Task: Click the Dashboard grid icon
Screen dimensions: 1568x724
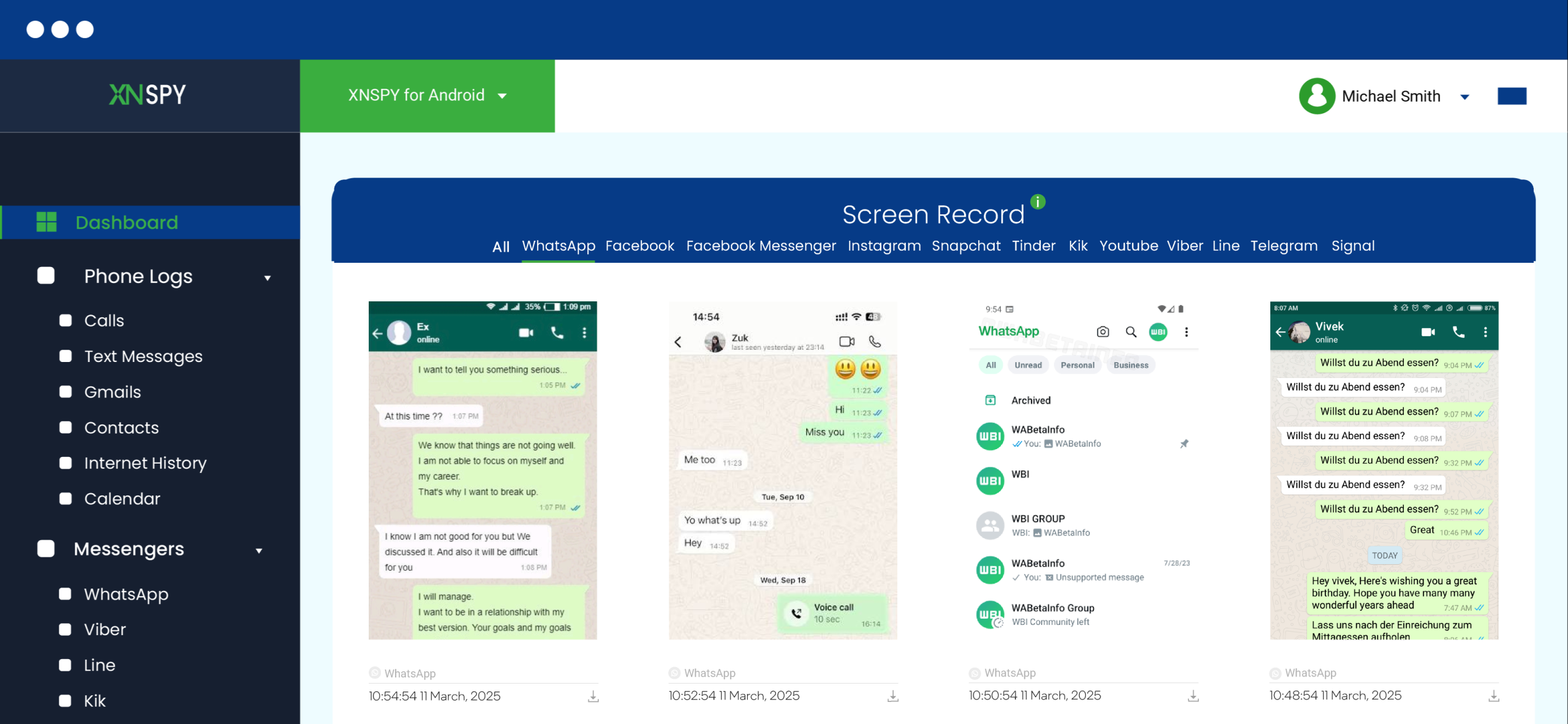Action: pyautogui.click(x=47, y=222)
